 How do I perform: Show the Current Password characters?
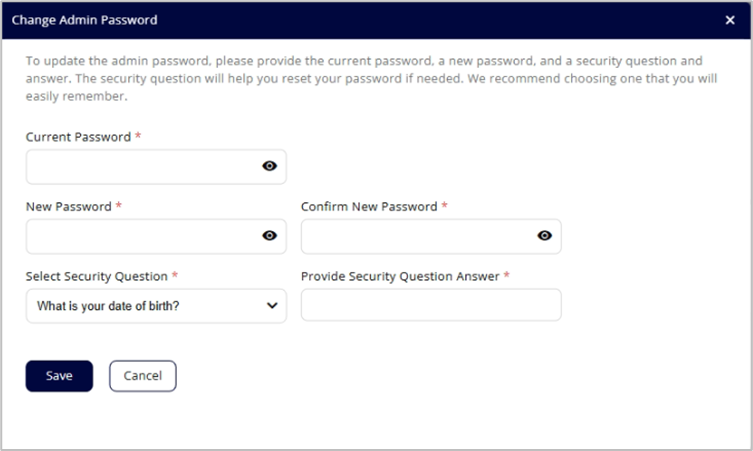point(269,167)
